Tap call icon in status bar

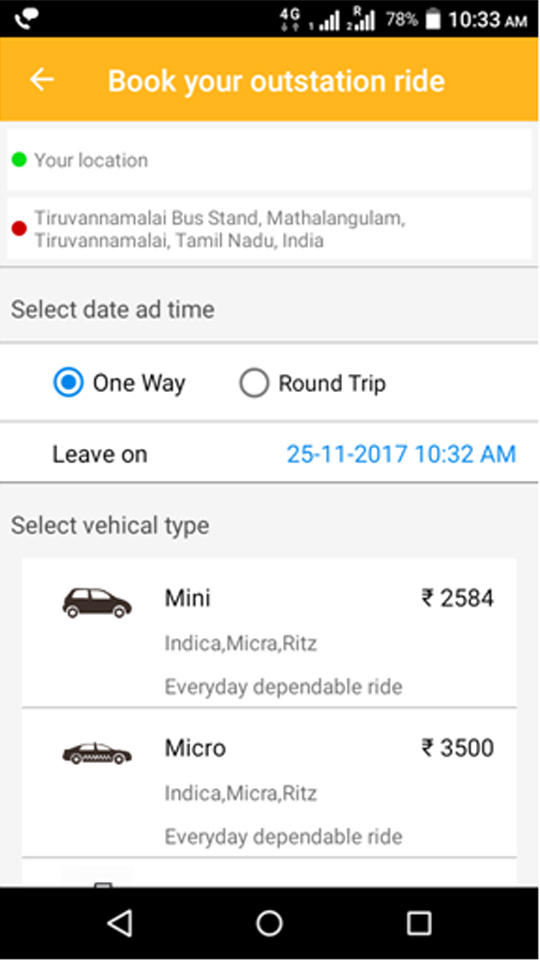[x=26, y=20]
